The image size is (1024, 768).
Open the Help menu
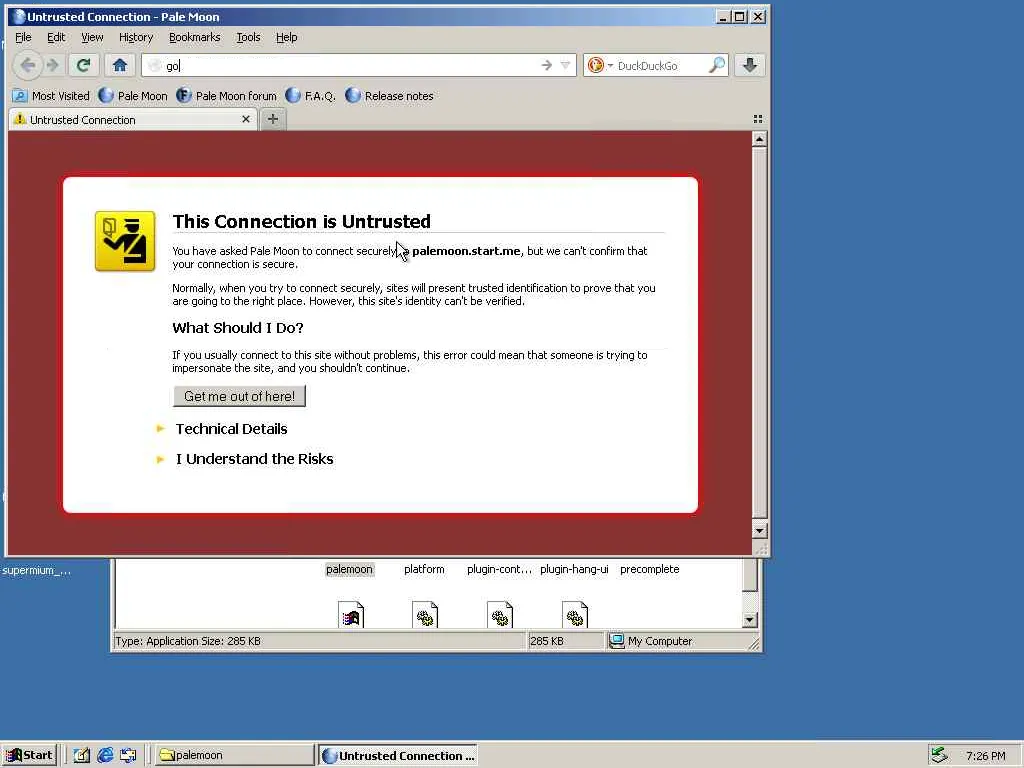[286, 37]
